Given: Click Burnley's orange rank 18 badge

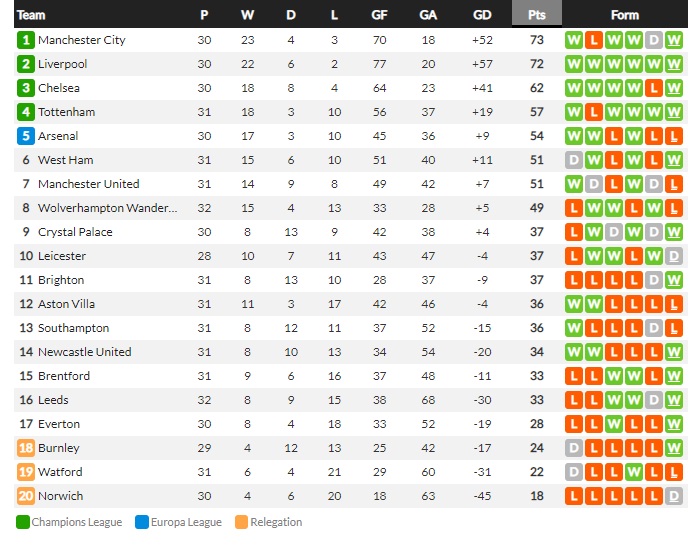Looking at the screenshot, I should coord(26,448).
